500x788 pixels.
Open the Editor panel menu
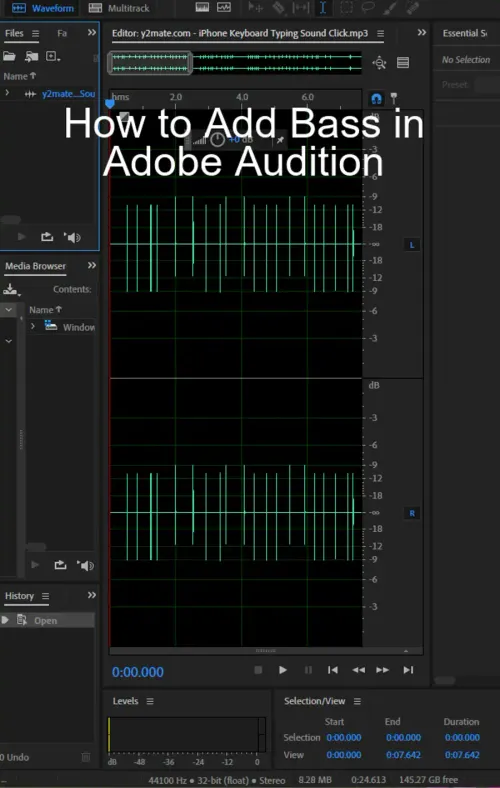pyautogui.click(x=380, y=33)
